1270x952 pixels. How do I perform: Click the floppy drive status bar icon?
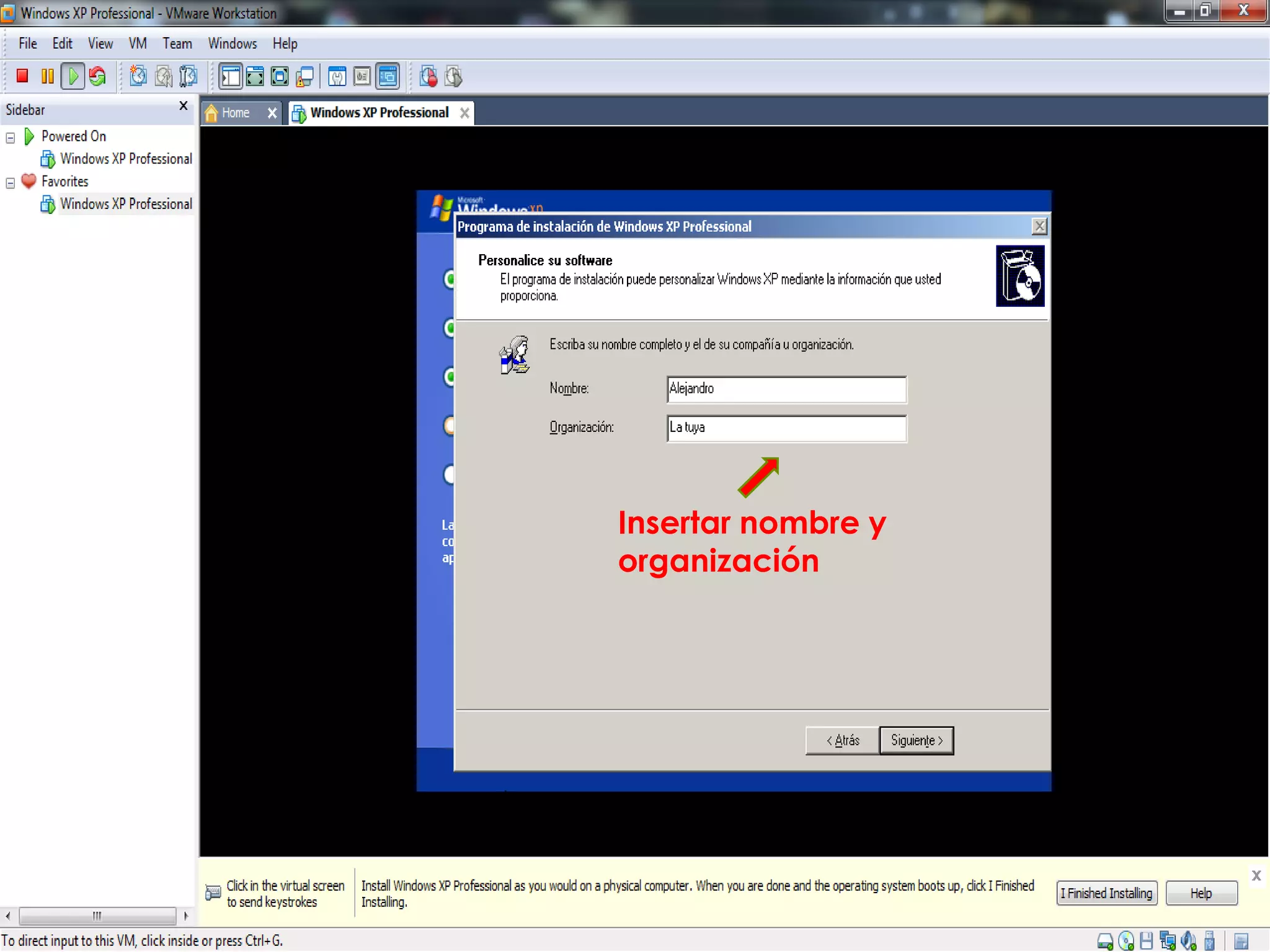(1147, 941)
